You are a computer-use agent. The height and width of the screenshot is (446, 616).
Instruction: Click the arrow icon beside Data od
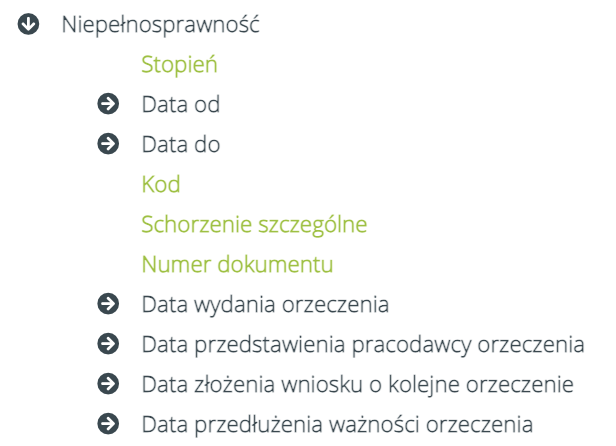[x=109, y=105]
